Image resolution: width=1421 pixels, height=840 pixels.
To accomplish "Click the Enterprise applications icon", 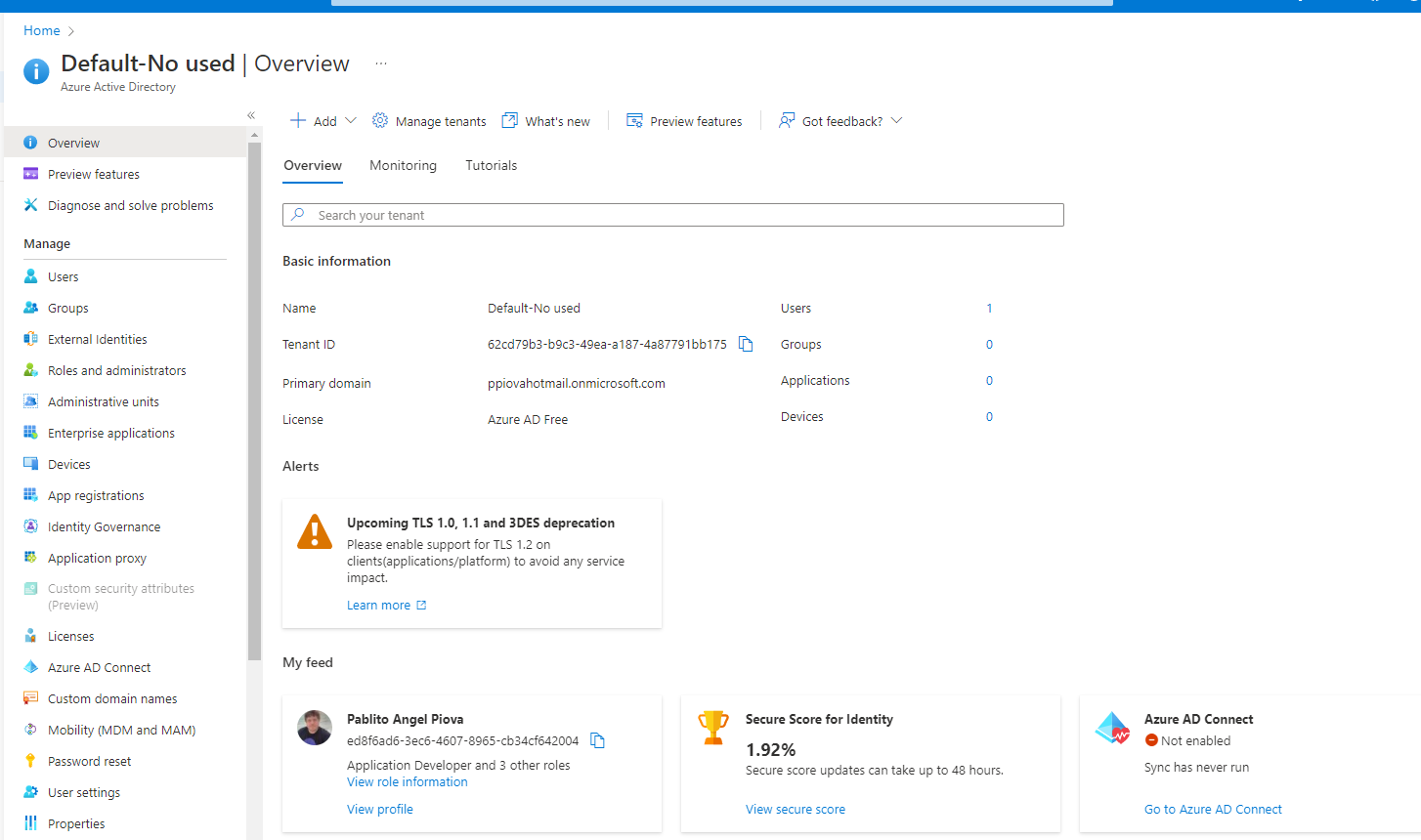I will tap(30, 433).
